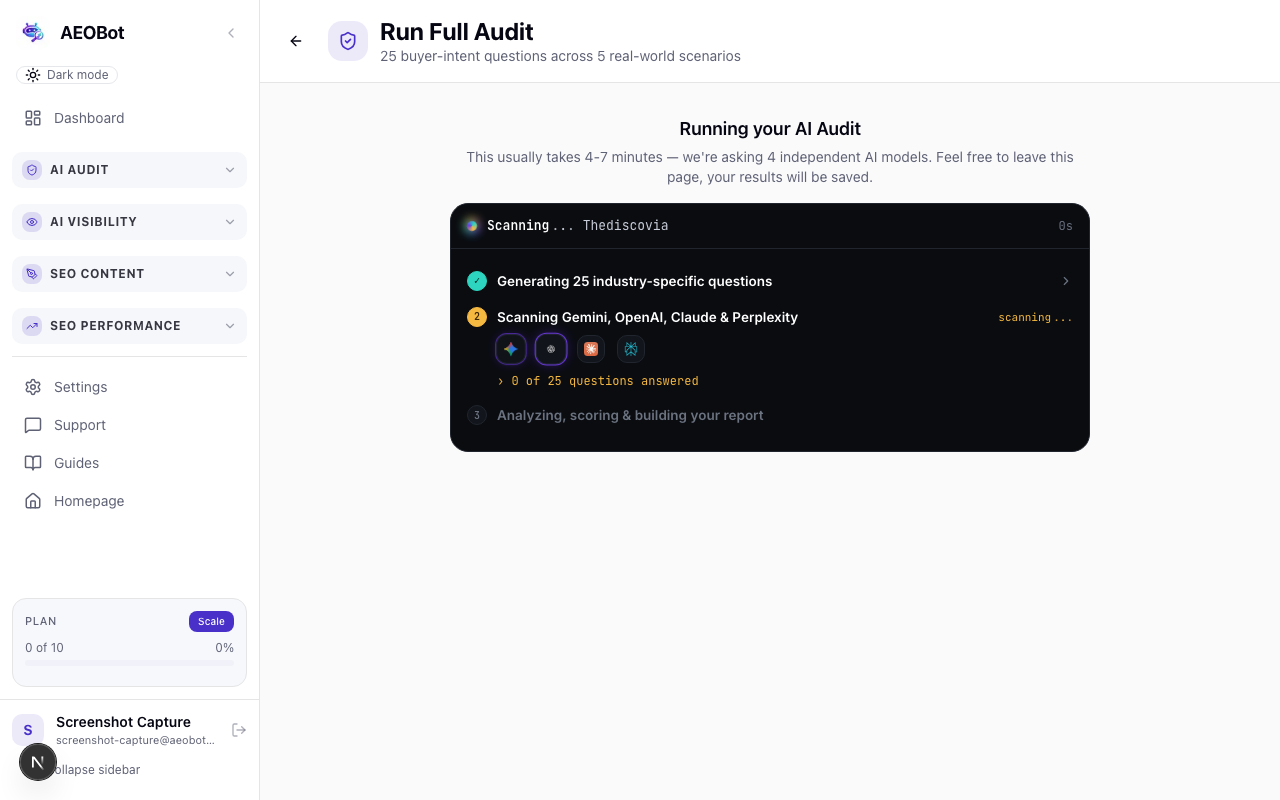Click the plan usage progress bar
1280x800 pixels.
129,662
